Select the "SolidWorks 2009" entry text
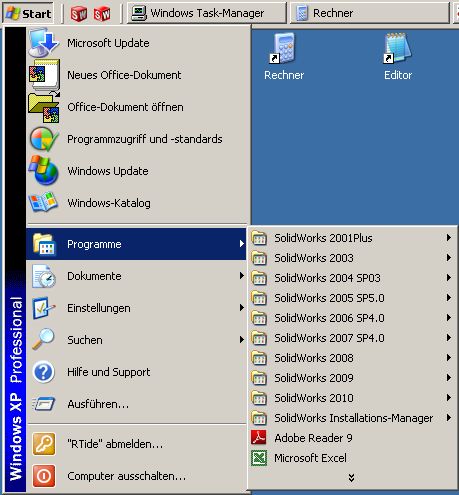The image size is (459, 495). [314, 378]
